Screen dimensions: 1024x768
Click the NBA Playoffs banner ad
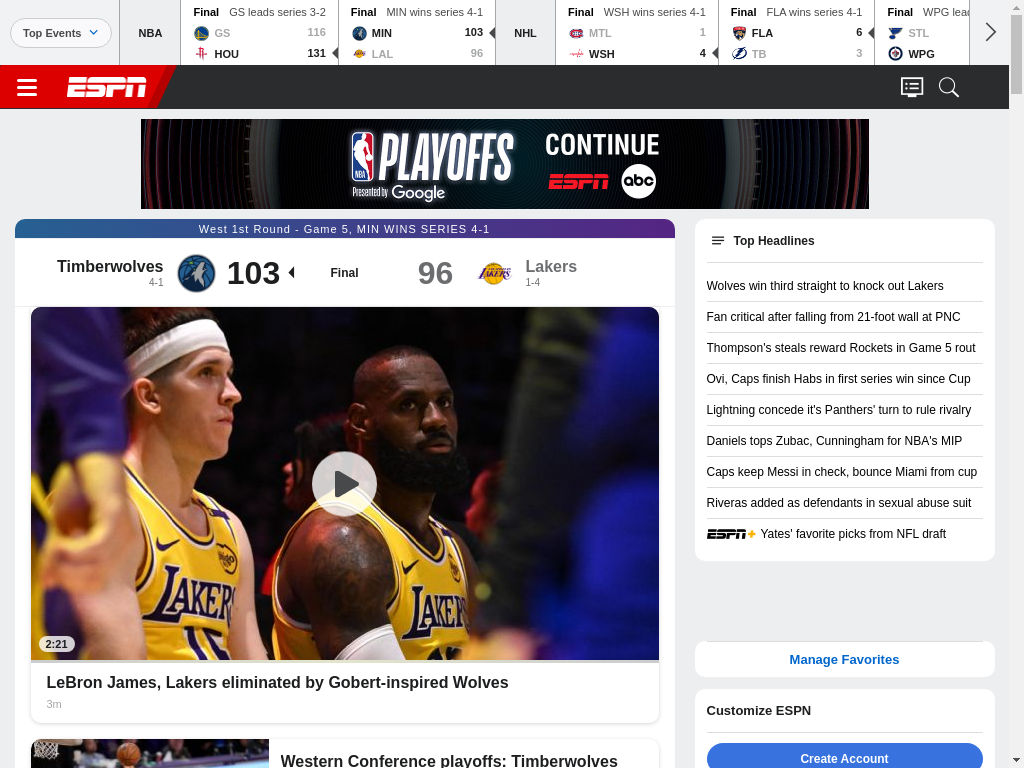point(505,164)
